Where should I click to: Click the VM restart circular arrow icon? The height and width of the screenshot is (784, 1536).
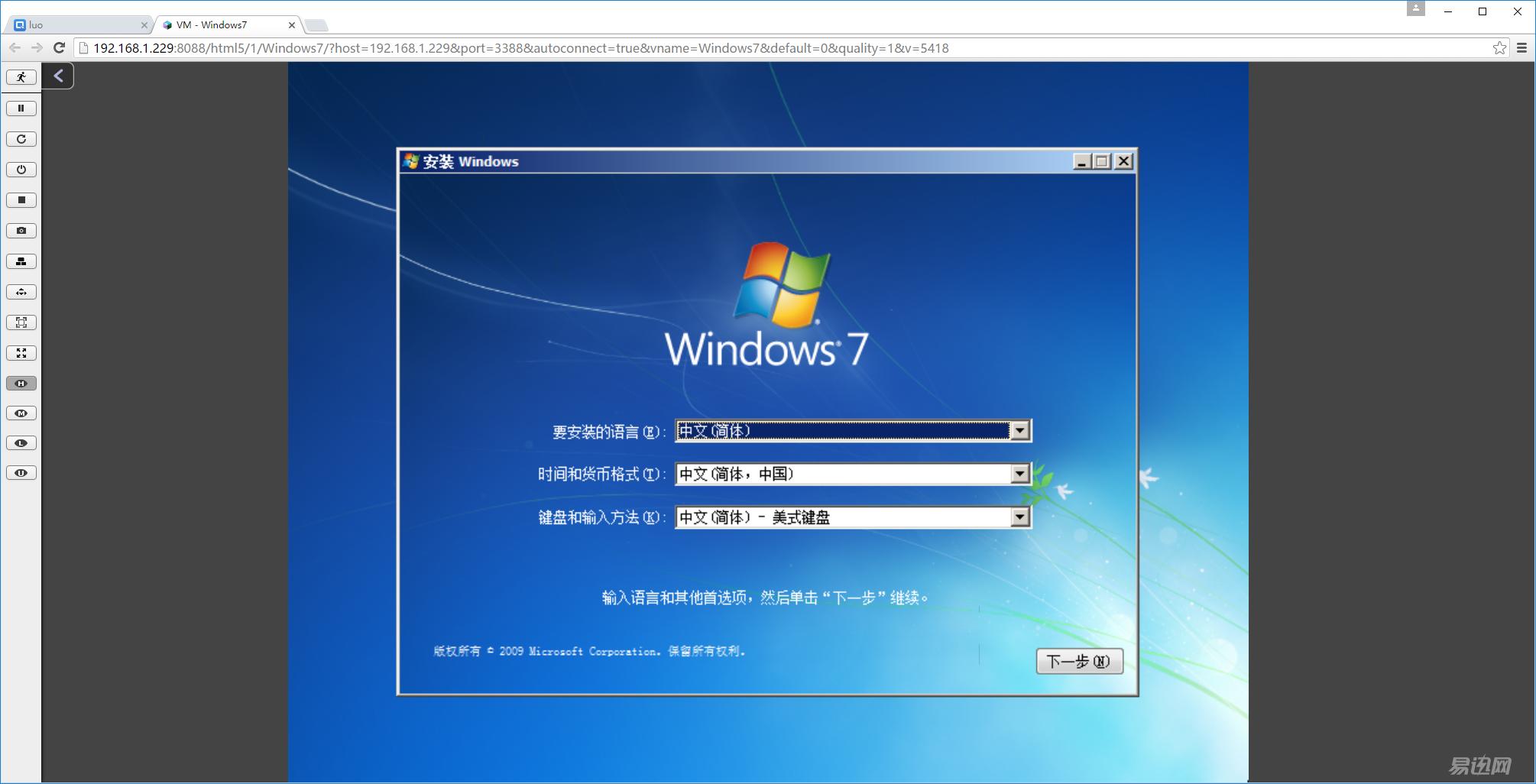21,139
